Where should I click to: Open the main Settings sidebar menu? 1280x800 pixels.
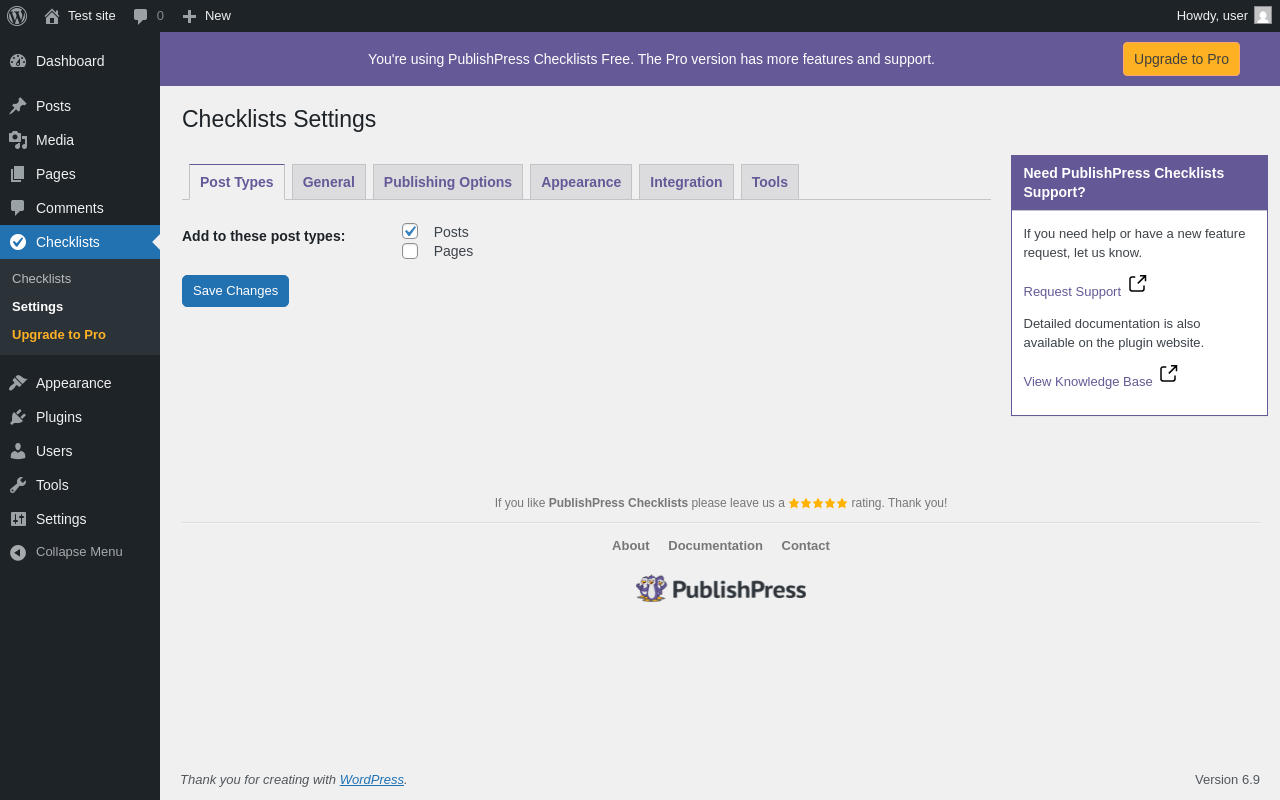80,519
